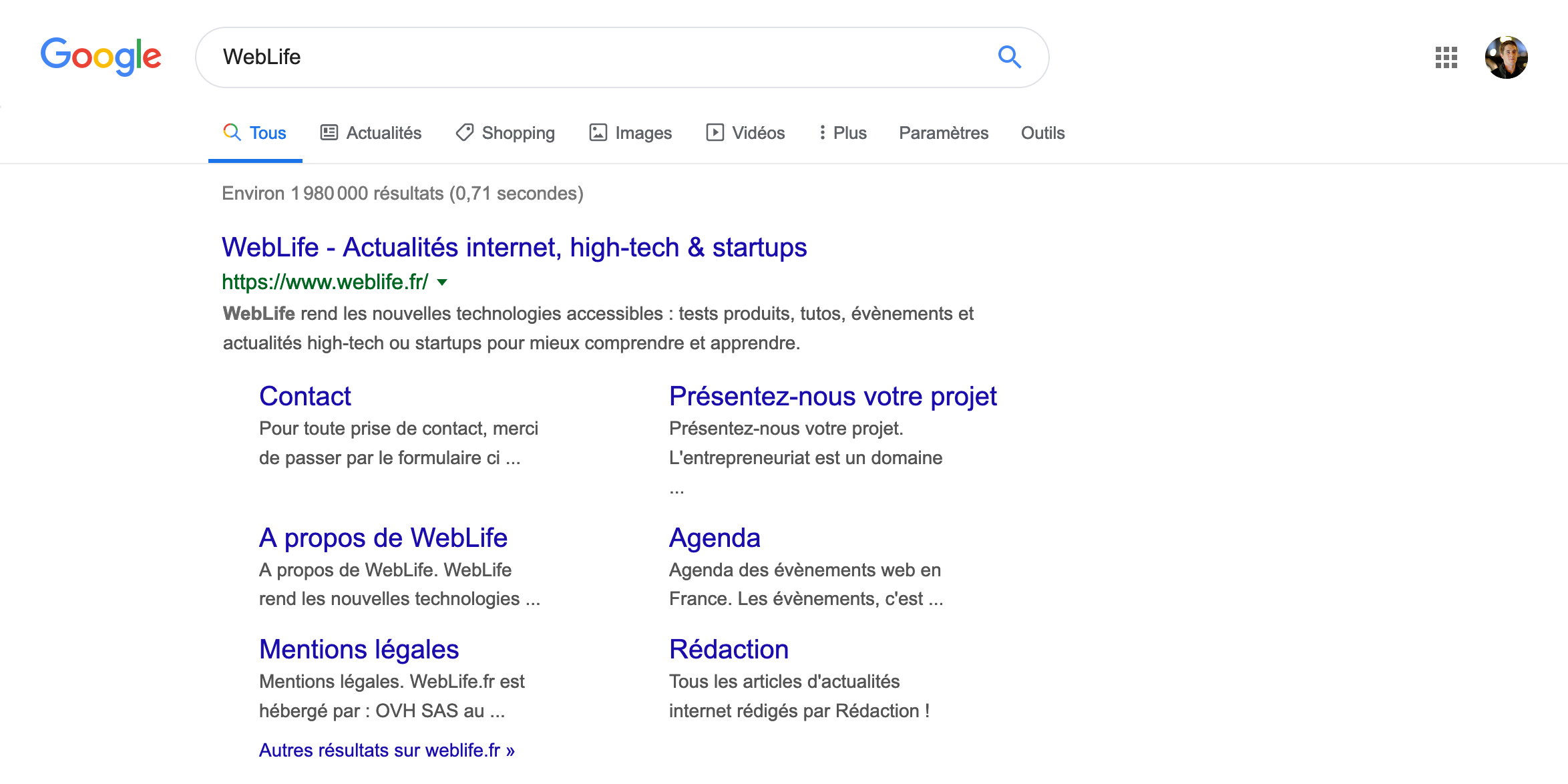Switch to the Actualités tab
Viewport: 1568px width, 784px height.
click(x=371, y=133)
